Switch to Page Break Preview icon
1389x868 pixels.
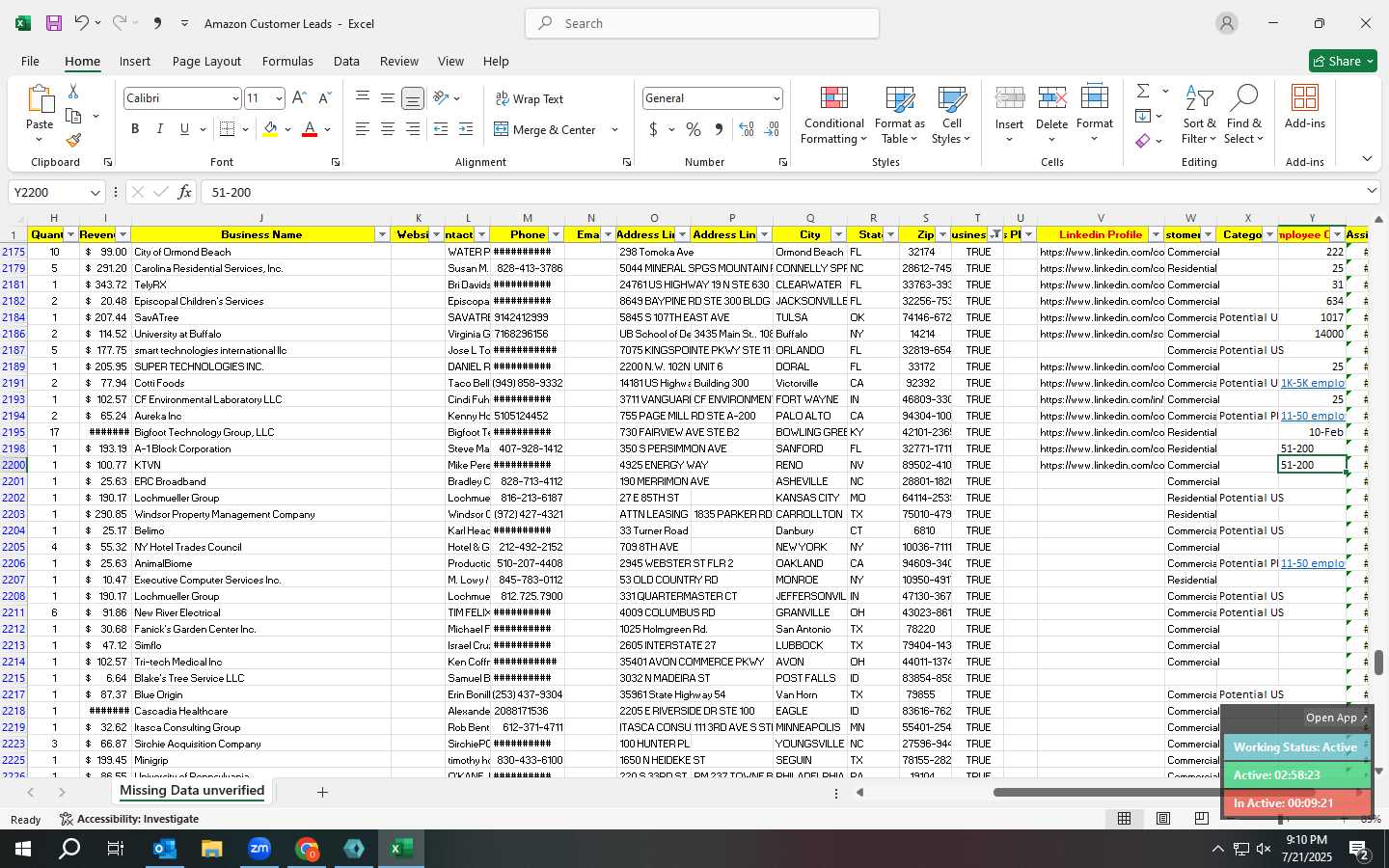point(1201,819)
